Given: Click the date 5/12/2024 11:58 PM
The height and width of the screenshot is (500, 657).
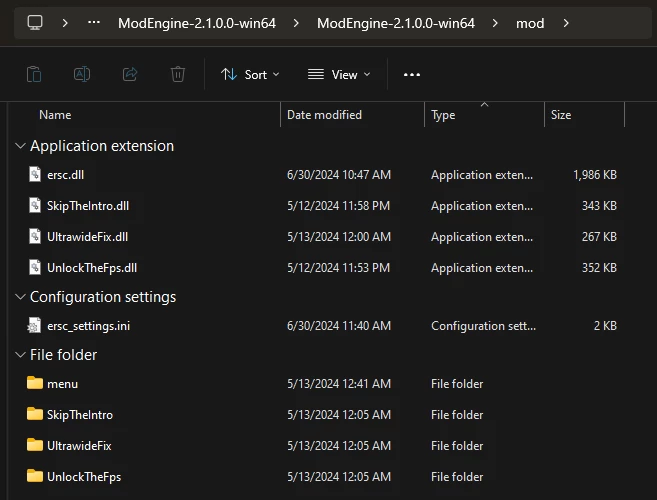Looking at the screenshot, I should tap(338, 206).
